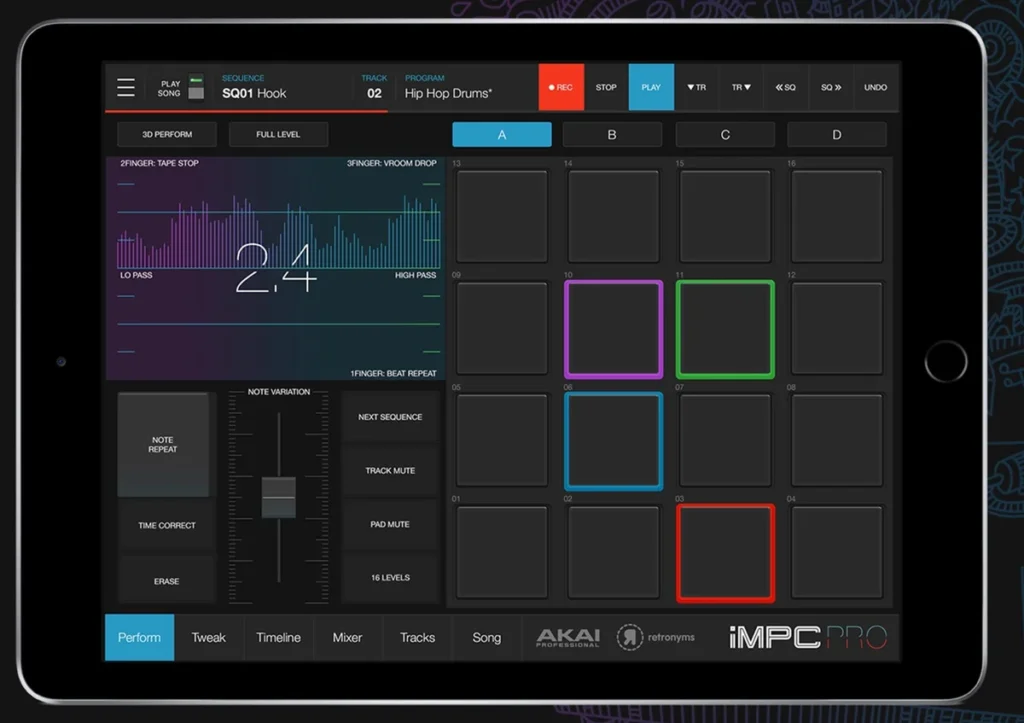Switch to the Perform tab
Viewport: 1024px width, 723px height.
coord(139,637)
